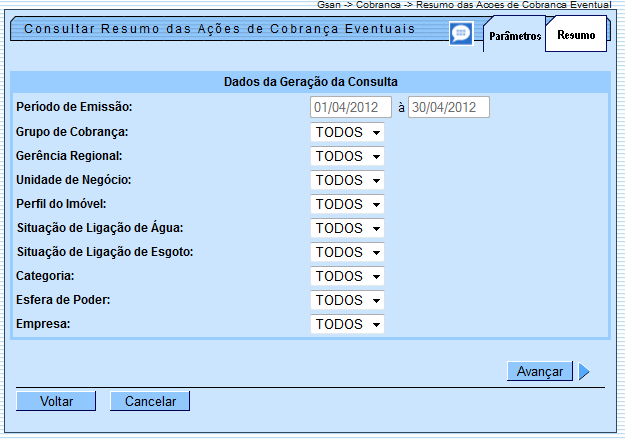Open the Empresa dropdown
Image resolution: width=625 pixels, height=439 pixels.
point(347,324)
